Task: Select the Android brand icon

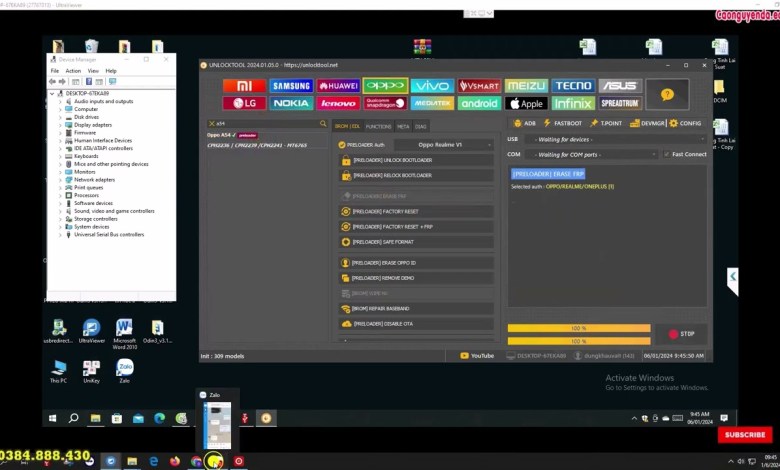Action: 479,103
